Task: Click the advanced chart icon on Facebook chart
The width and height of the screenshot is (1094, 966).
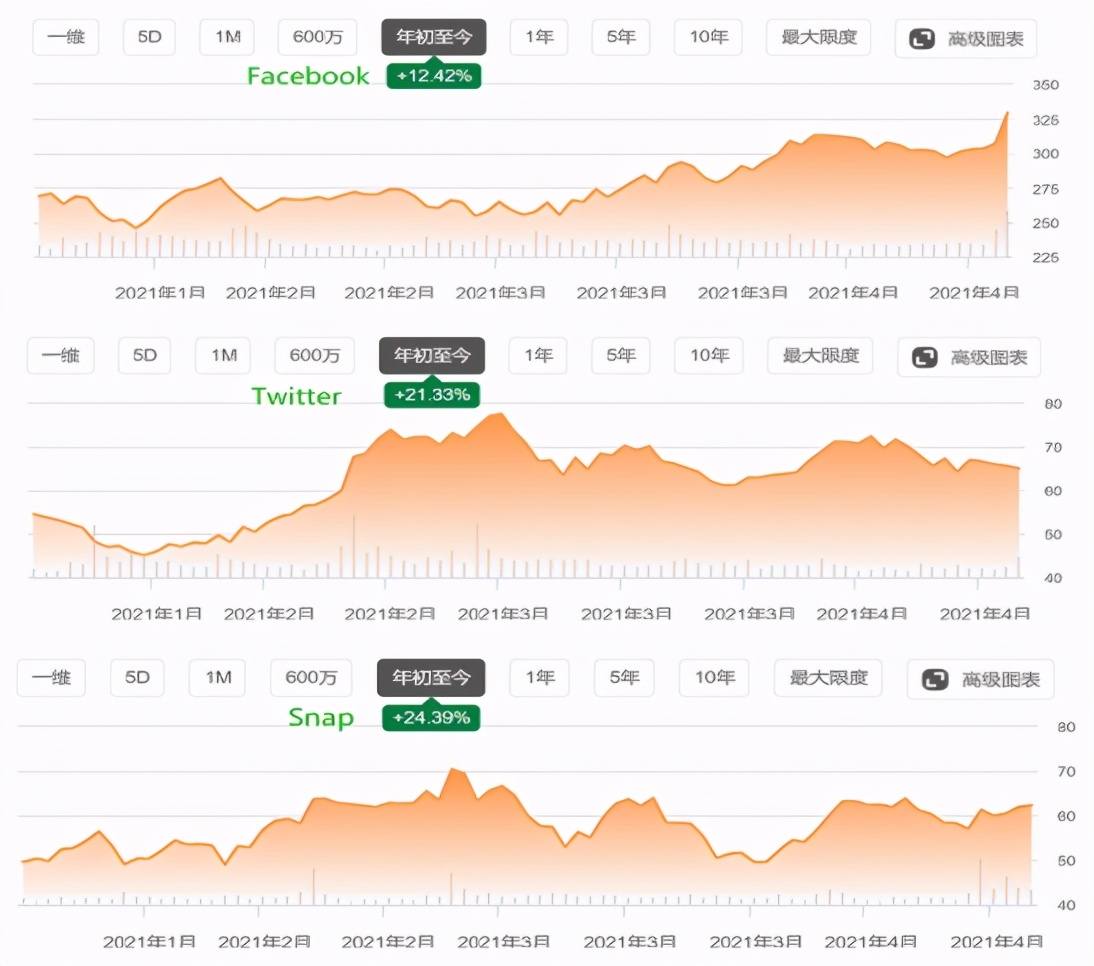Action: pyautogui.click(x=921, y=39)
